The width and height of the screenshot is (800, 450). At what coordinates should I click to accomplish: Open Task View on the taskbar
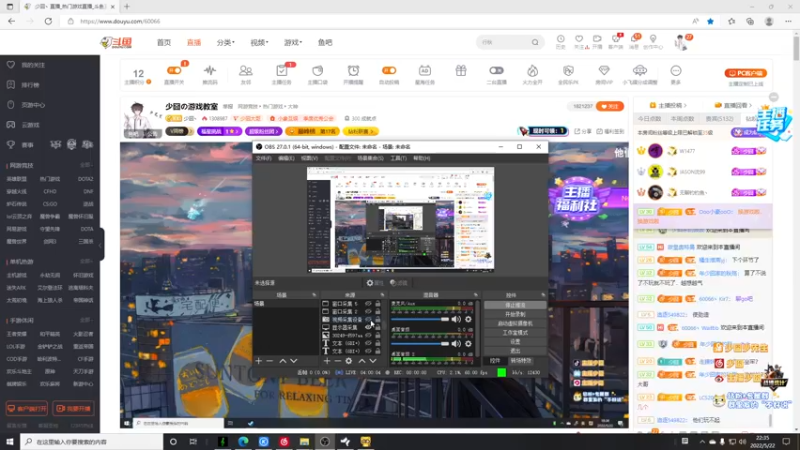[x=193, y=442]
